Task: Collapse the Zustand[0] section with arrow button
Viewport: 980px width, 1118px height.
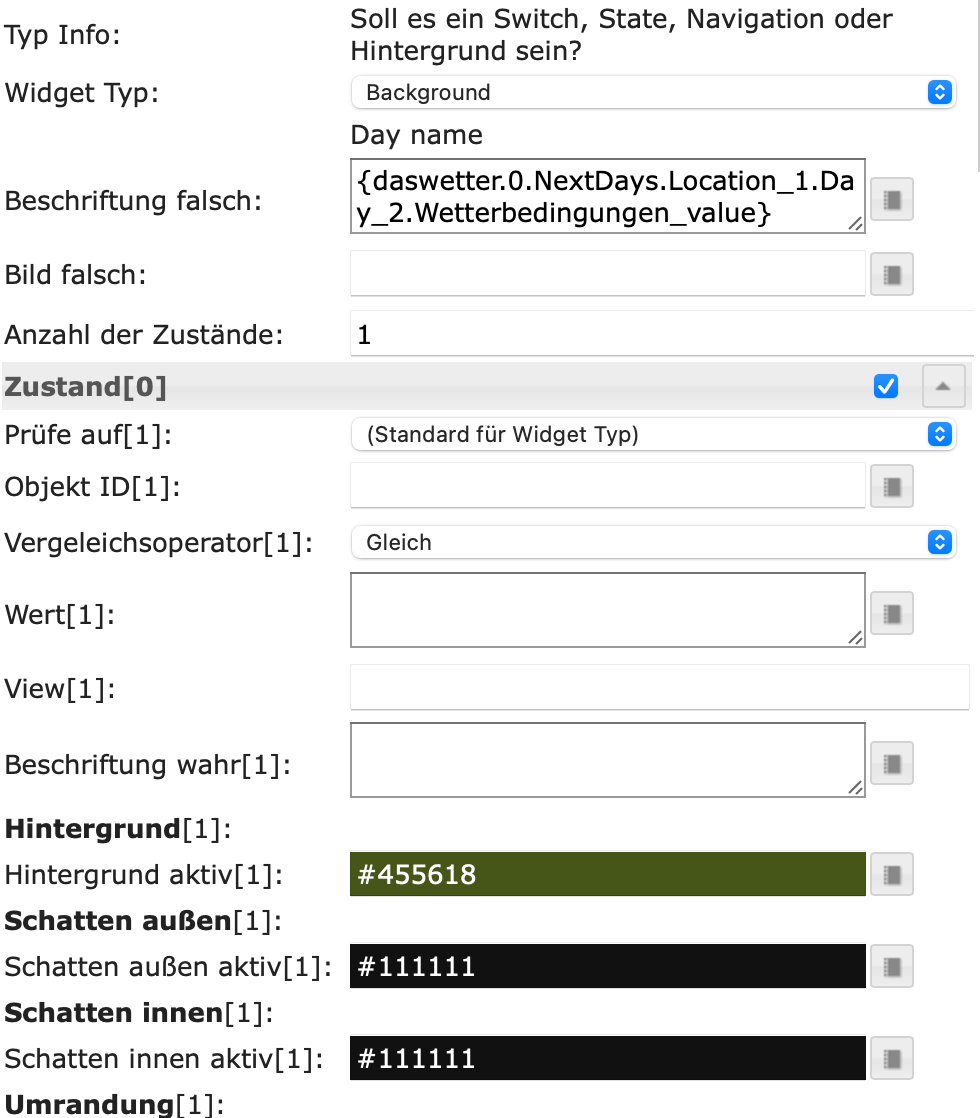Action: pos(942,387)
